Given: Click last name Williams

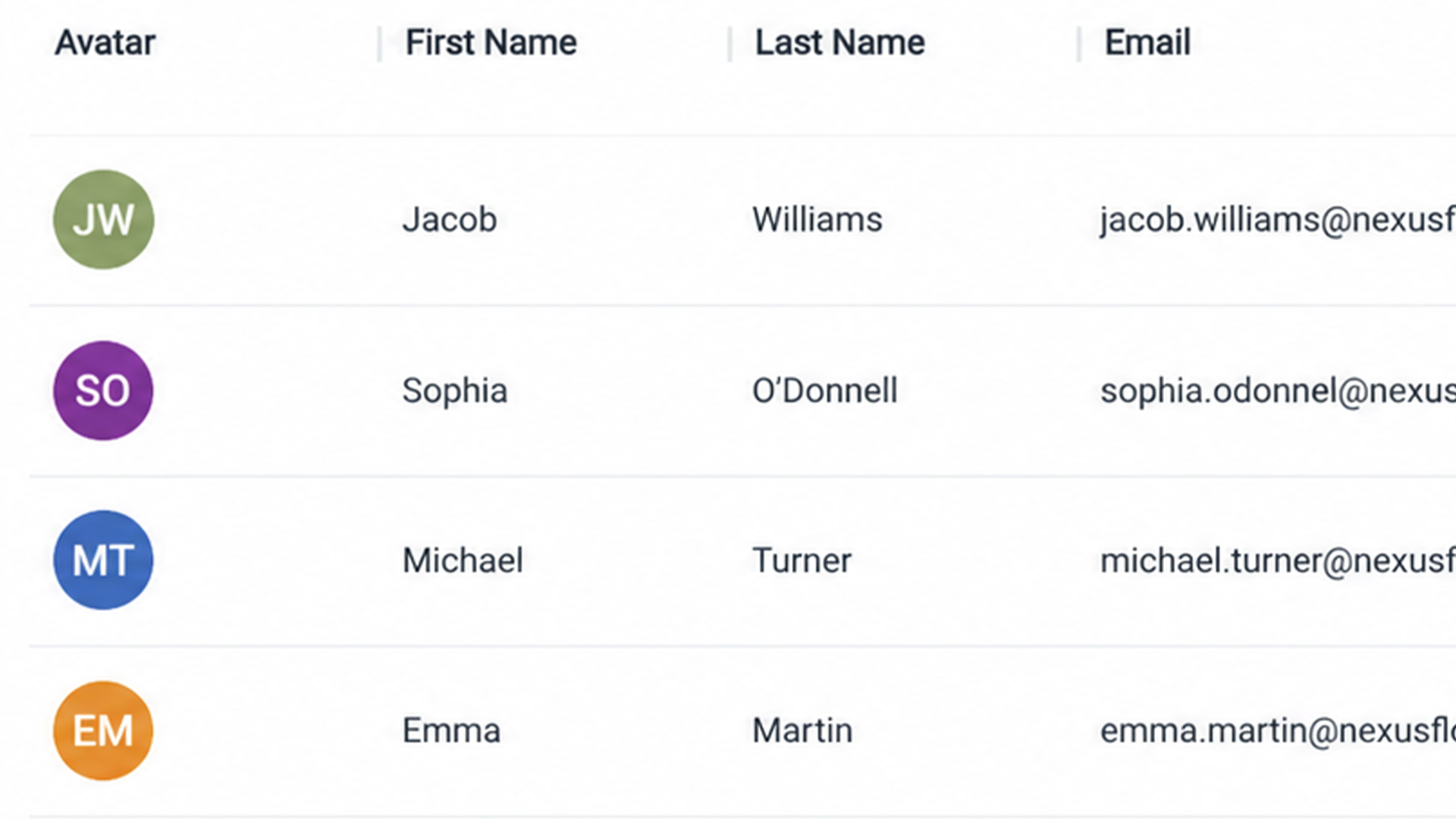Looking at the screenshot, I should [817, 220].
